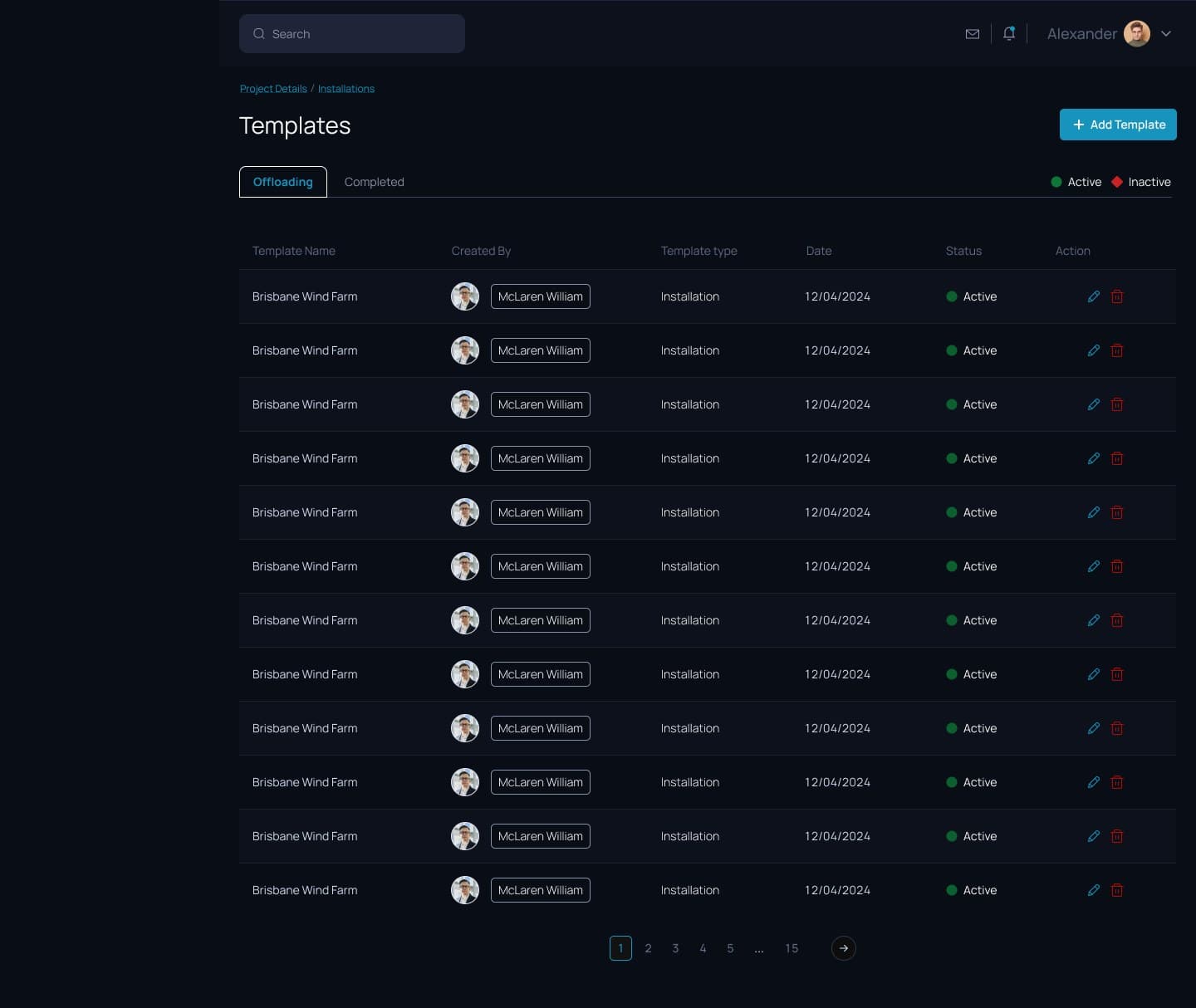Go to page 3
This screenshot has height=1008, width=1196.
click(x=676, y=948)
